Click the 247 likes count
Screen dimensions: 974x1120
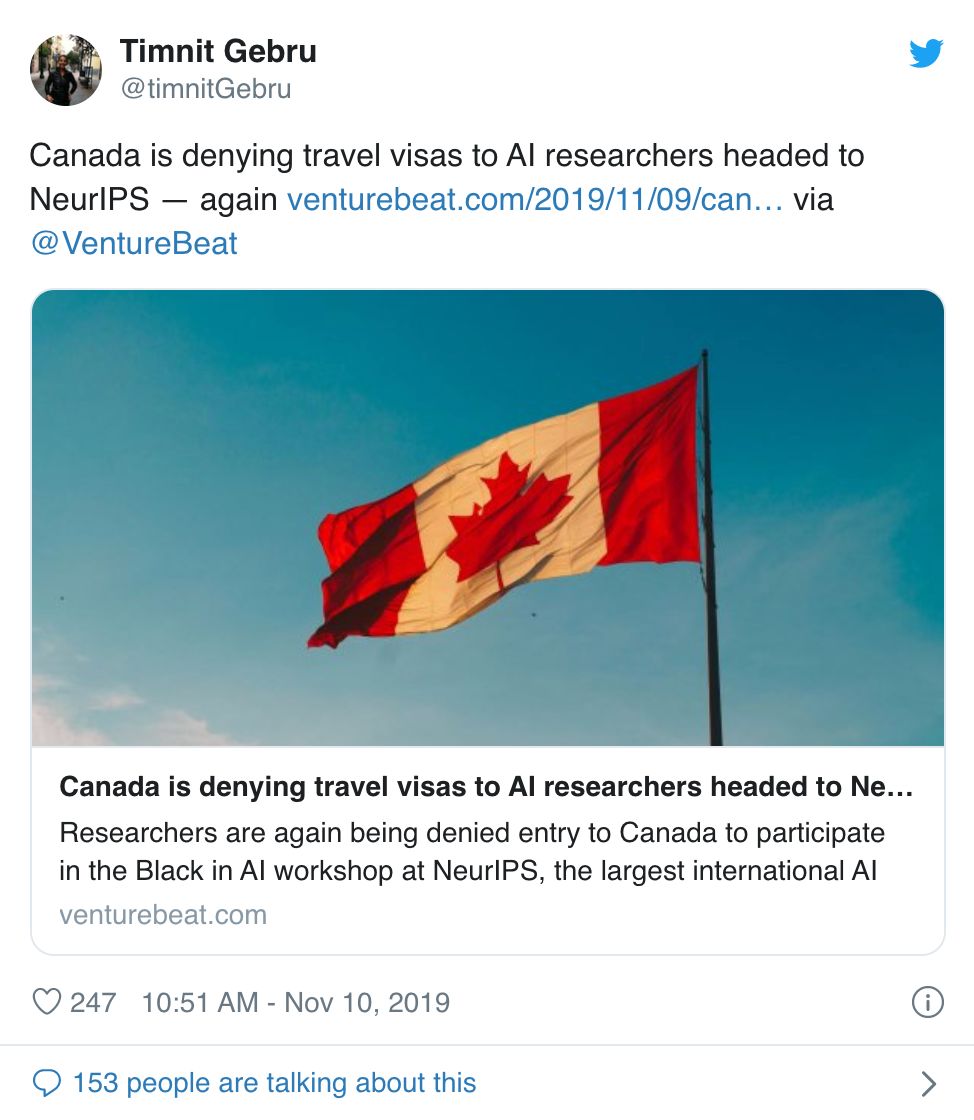coord(93,1002)
